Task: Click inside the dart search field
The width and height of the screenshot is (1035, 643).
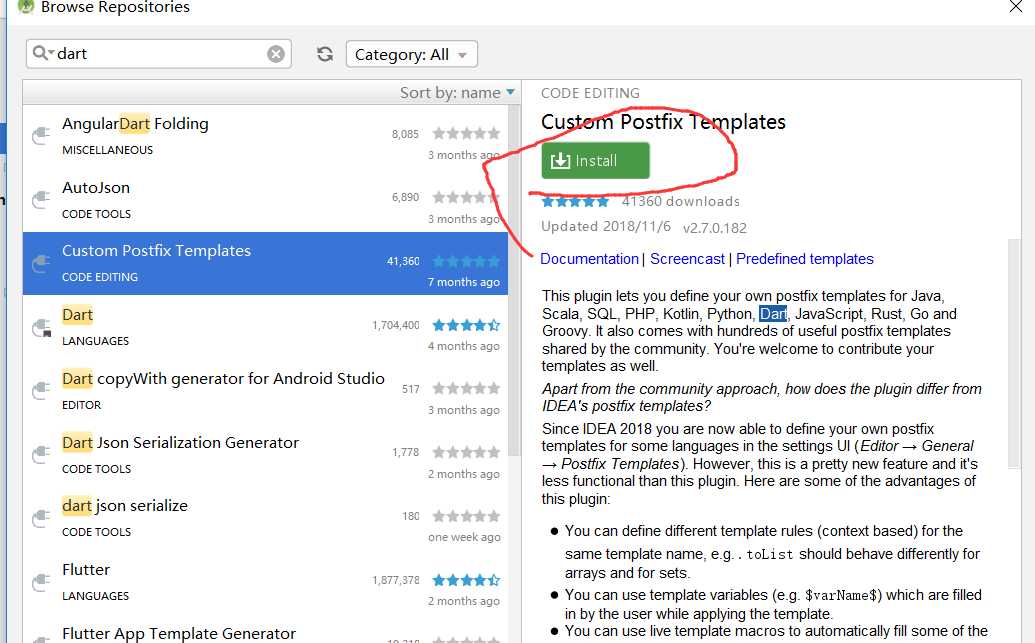Action: click(x=158, y=53)
